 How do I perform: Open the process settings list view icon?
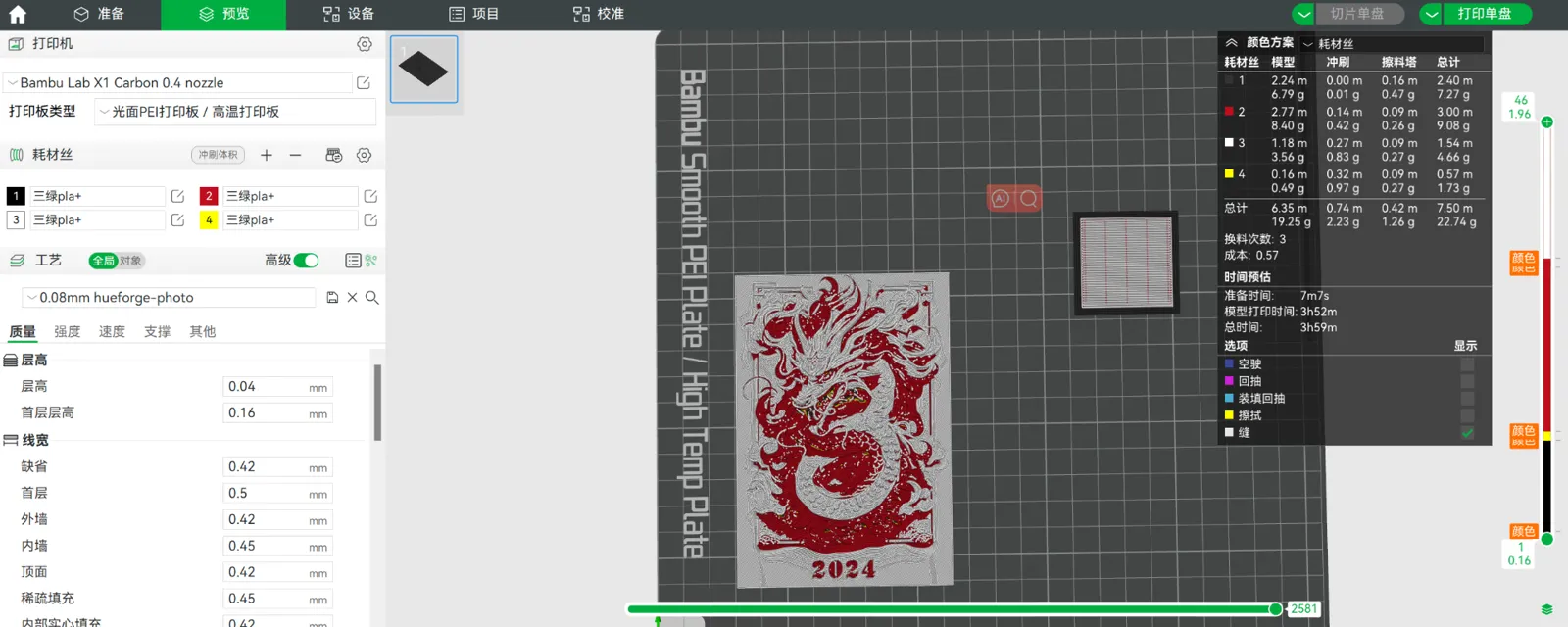click(x=354, y=261)
